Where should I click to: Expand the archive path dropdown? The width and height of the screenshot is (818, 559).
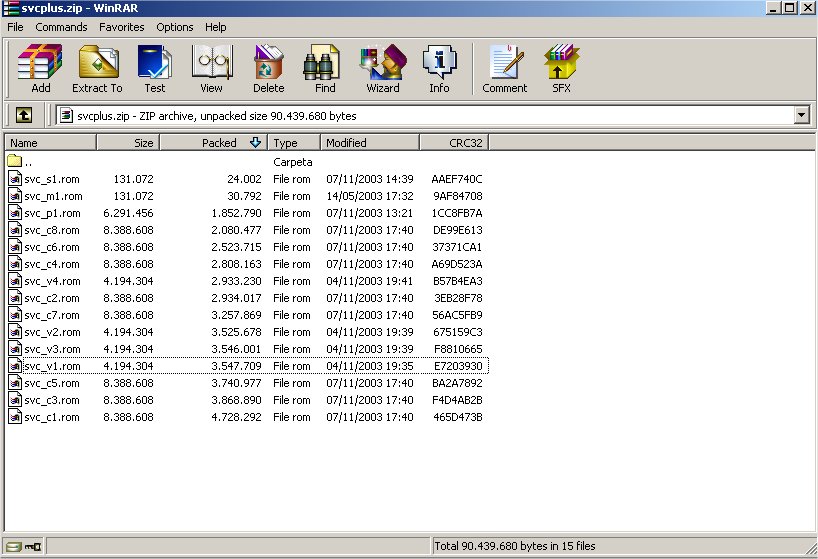tap(801, 116)
